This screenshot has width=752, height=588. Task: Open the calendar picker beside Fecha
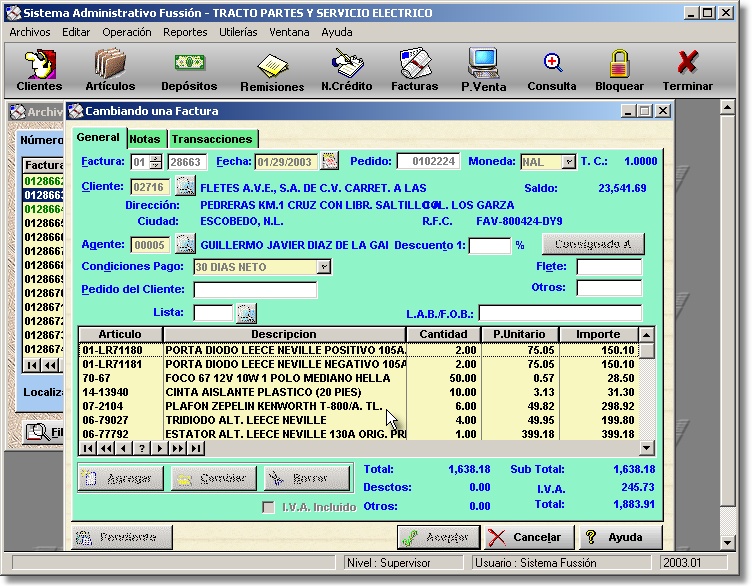[329, 161]
